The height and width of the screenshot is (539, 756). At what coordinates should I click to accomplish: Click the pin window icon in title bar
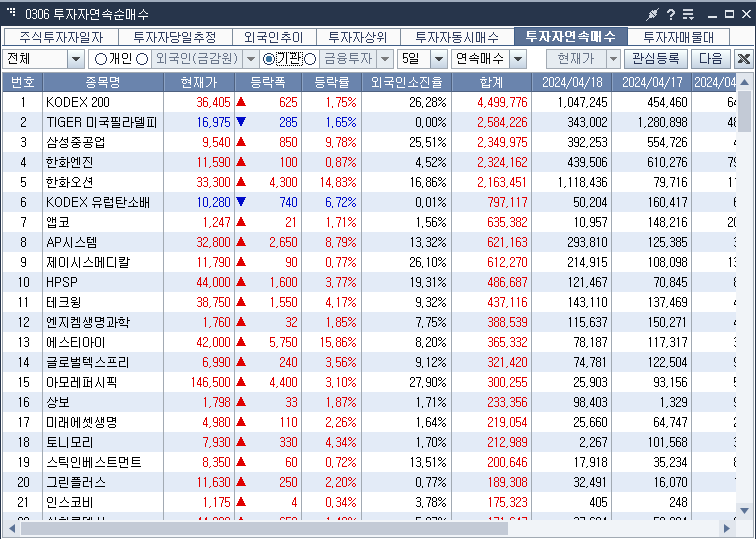pyautogui.click(x=652, y=14)
